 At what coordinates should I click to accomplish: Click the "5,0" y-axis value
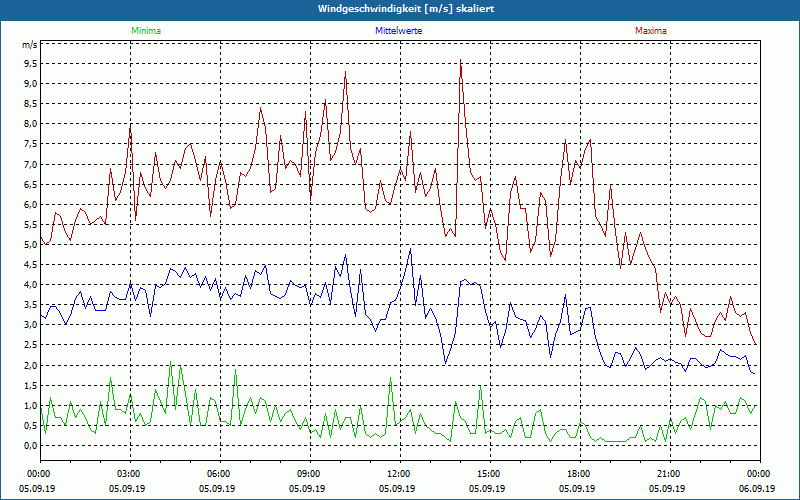pos(31,244)
